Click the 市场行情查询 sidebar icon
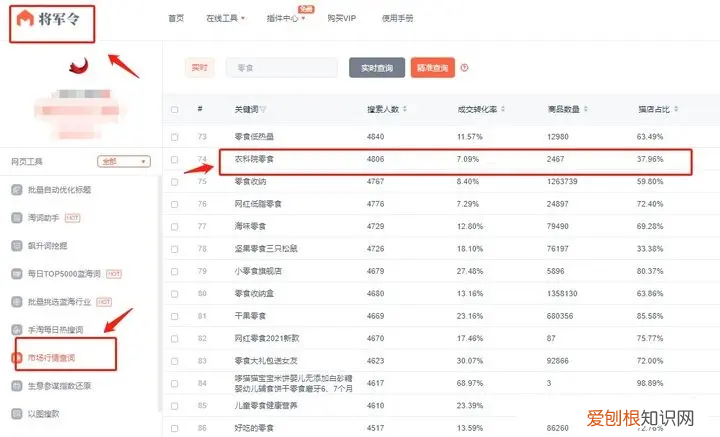 [17, 358]
